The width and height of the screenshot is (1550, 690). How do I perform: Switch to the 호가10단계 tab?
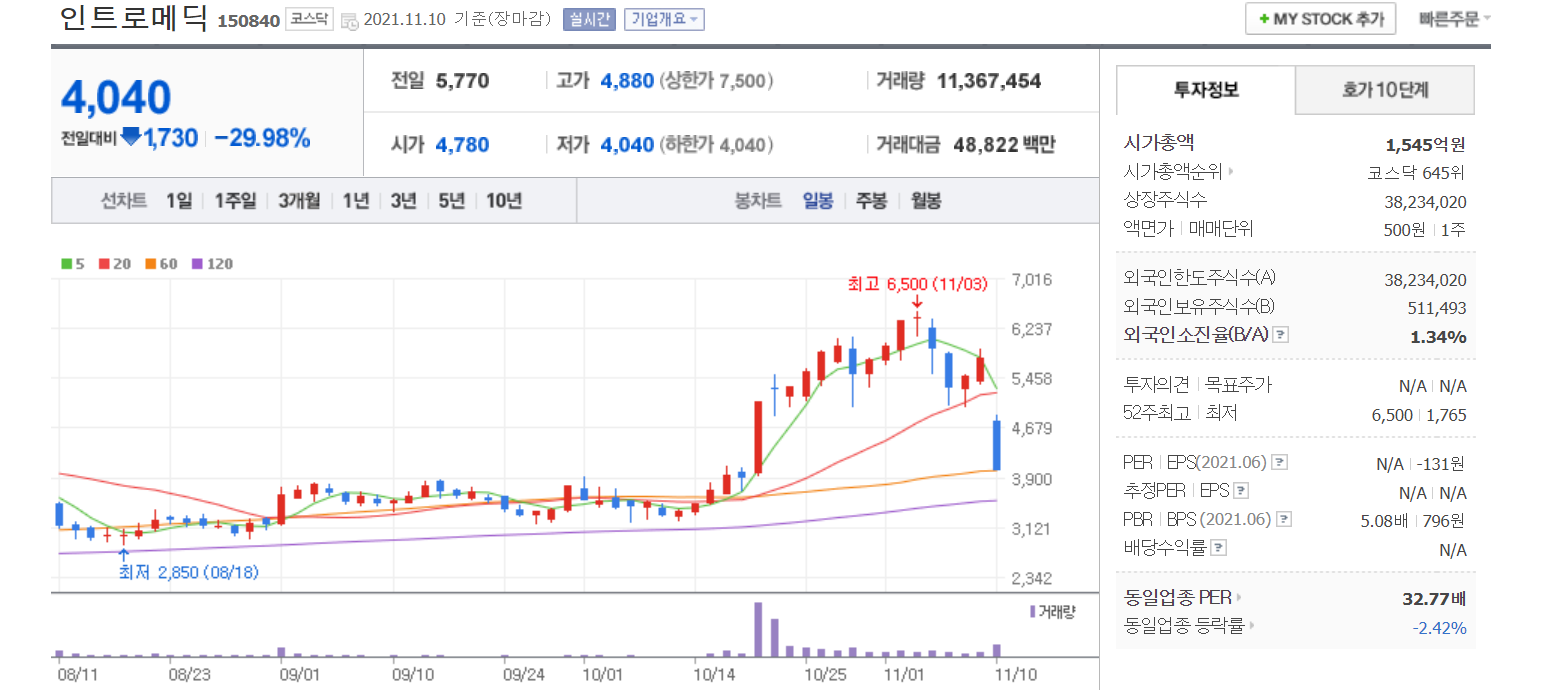pyautogui.click(x=1385, y=90)
